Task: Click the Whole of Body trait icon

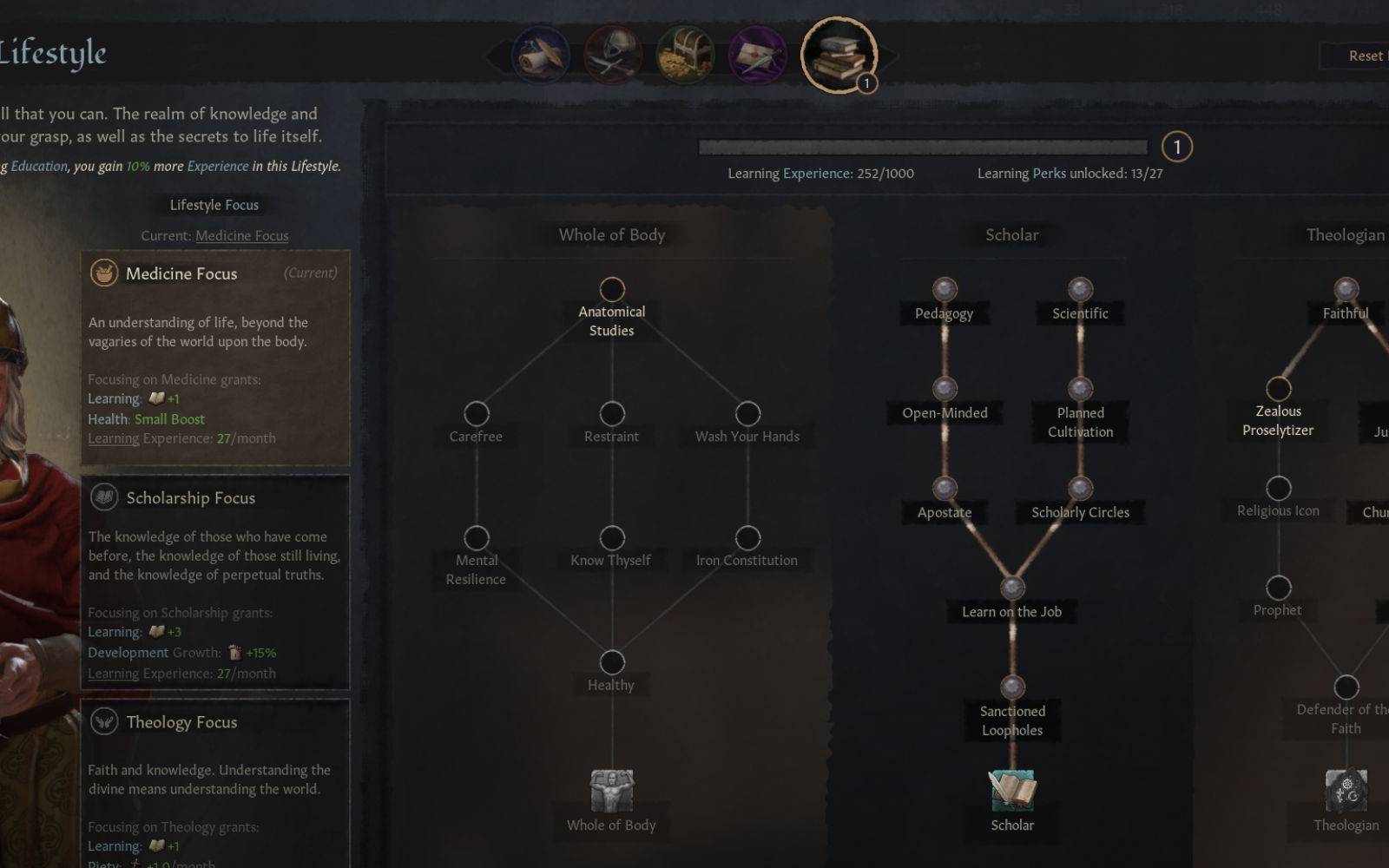Action: (x=612, y=791)
